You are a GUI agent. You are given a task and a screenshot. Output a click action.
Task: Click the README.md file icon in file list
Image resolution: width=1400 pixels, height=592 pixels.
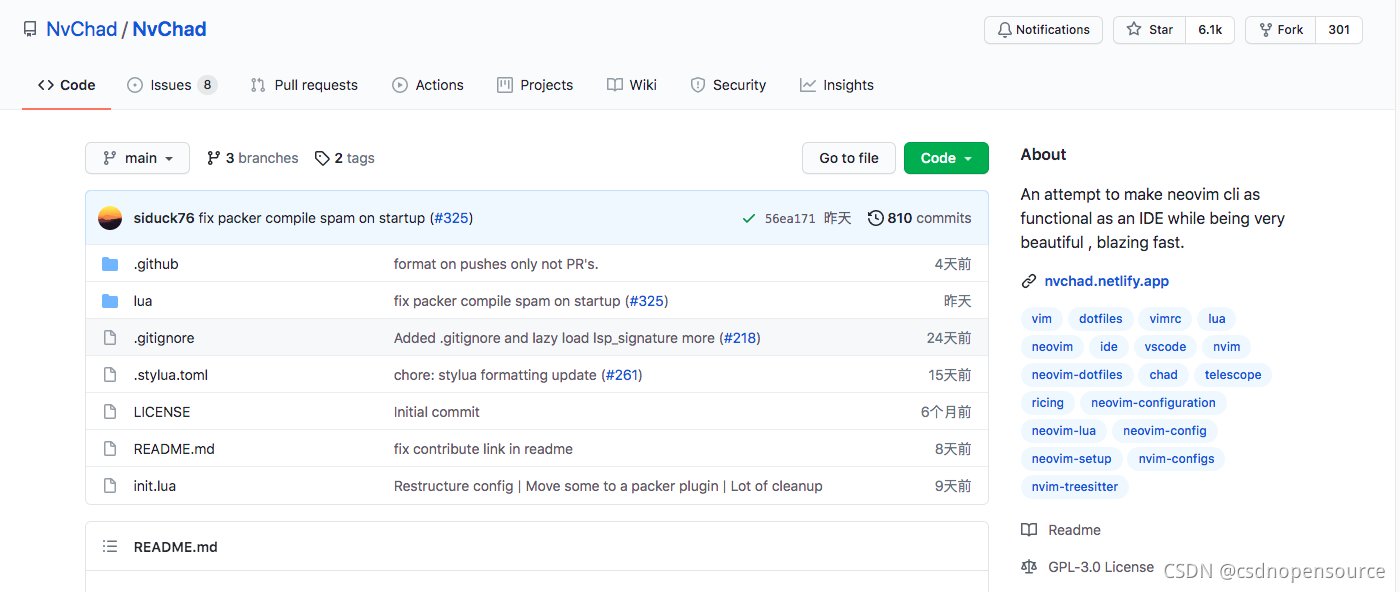point(110,449)
